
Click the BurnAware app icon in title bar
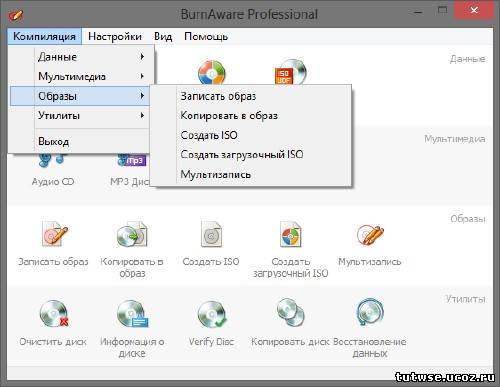coord(16,15)
